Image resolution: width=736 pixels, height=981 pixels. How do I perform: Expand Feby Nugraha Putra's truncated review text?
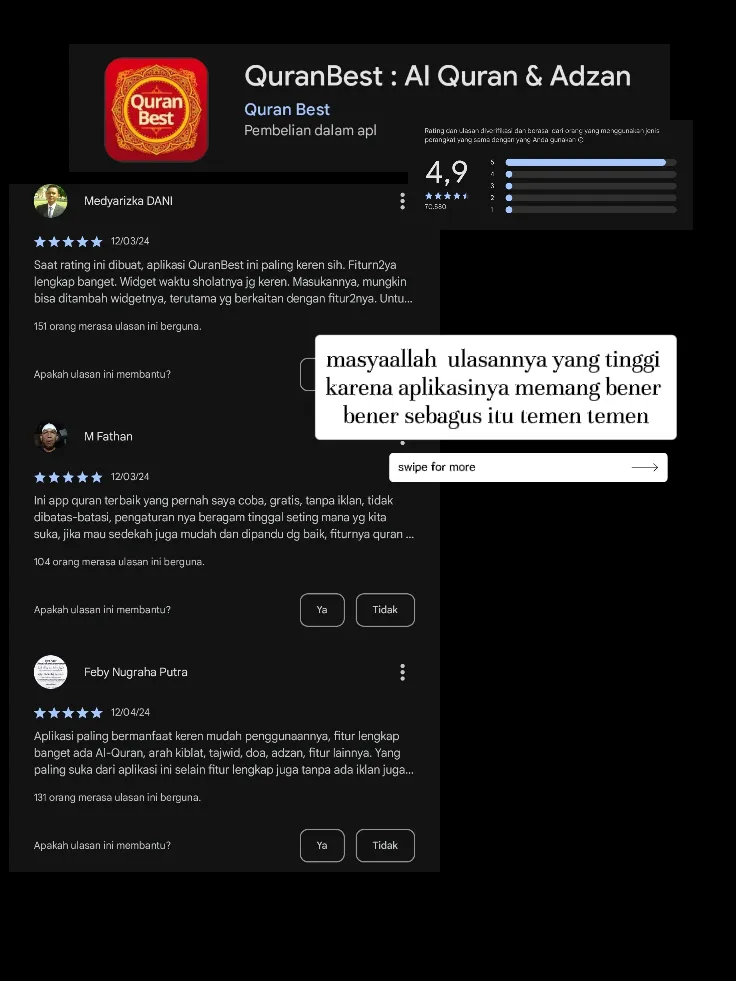click(x=223, y=753)
